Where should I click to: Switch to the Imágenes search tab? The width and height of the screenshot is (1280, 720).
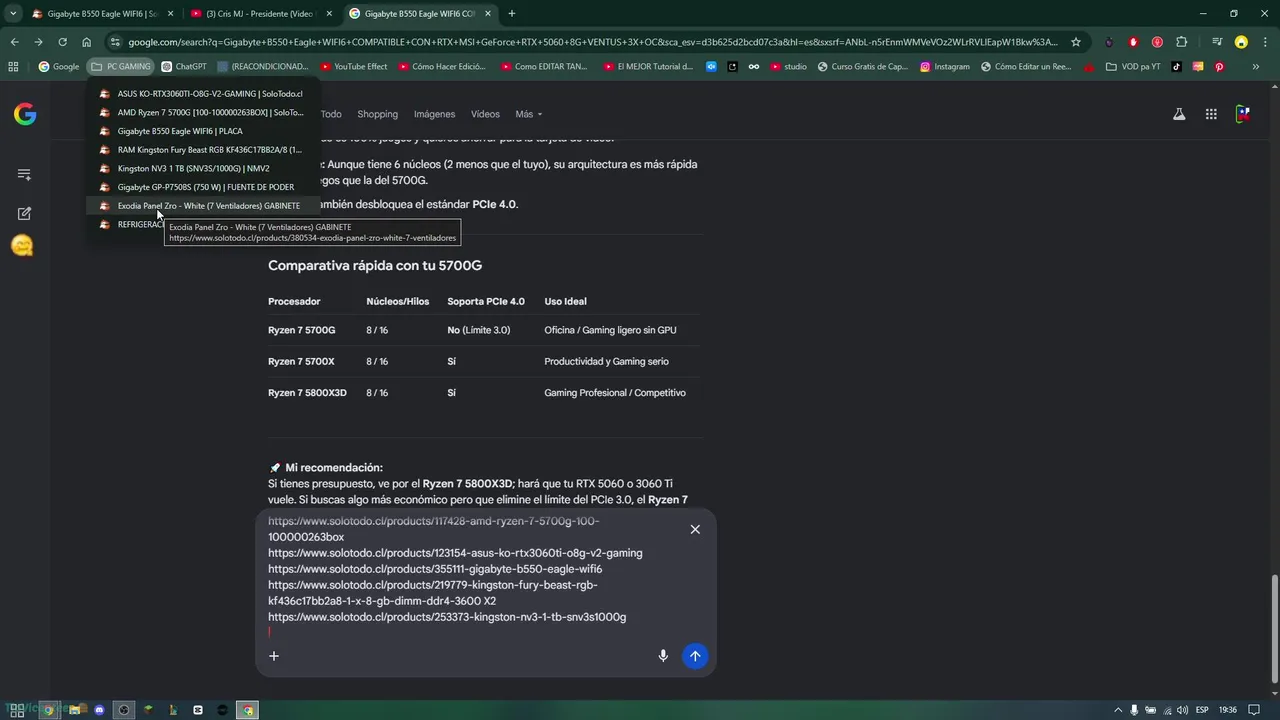435,114
